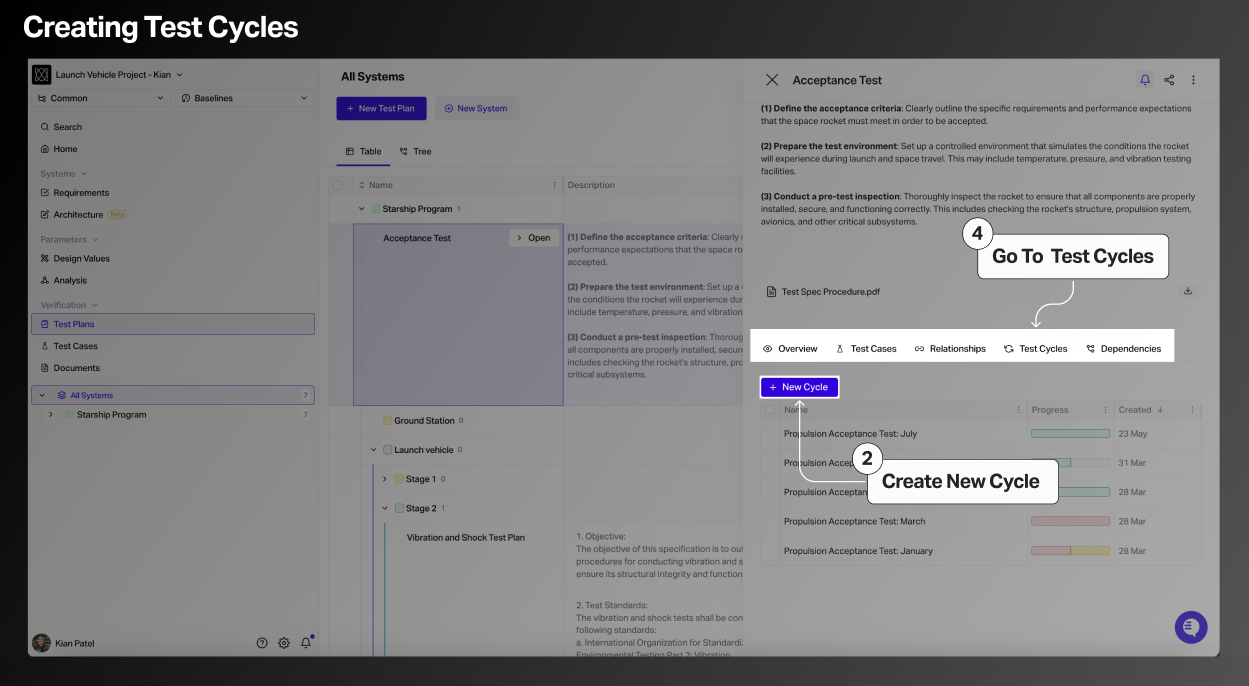Open the settings gear icon
Image resolution: width=1249 pixels, height=686 pixels.
tap(284, 643)
